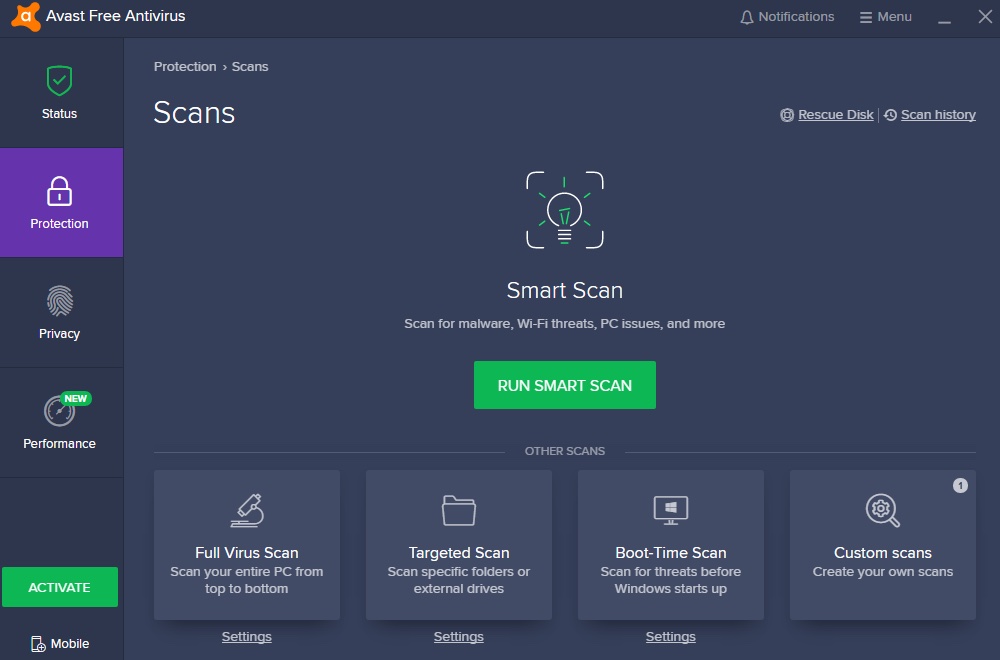
Task: Open the Performance gauge icon
Action: click(x=59, y=411)
